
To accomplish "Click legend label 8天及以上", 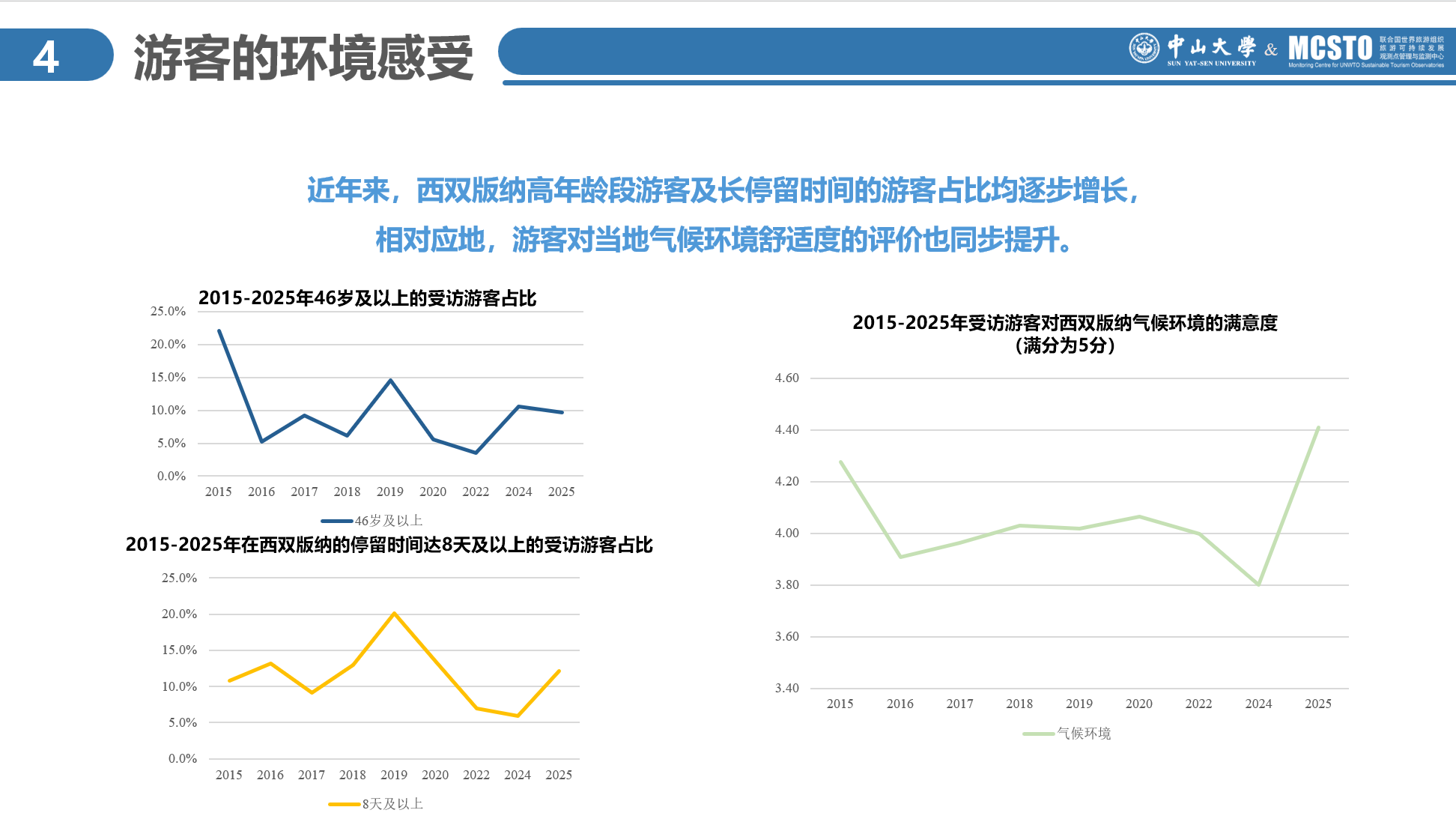I will 392,804.
